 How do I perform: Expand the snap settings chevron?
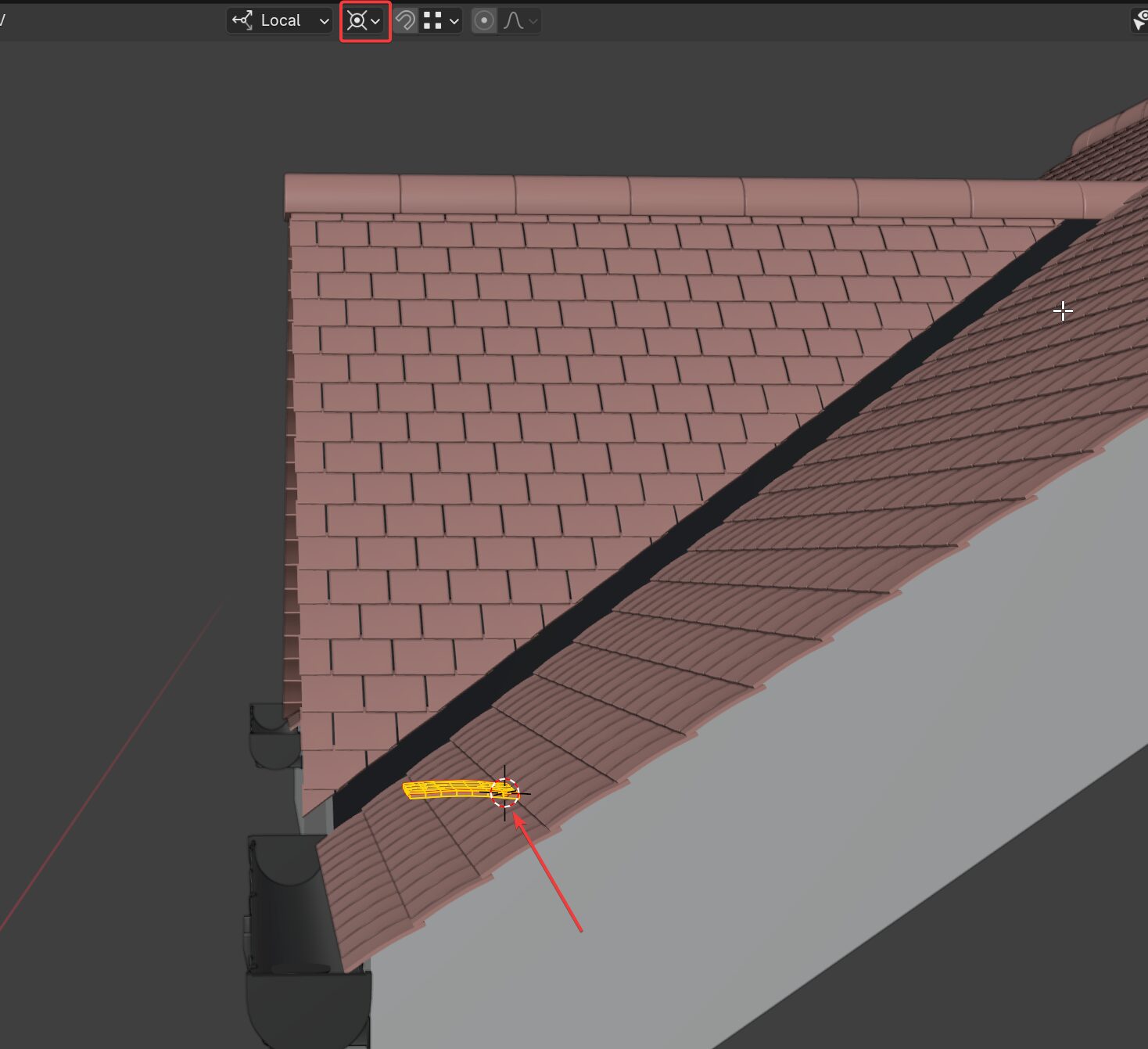(454, 21)
